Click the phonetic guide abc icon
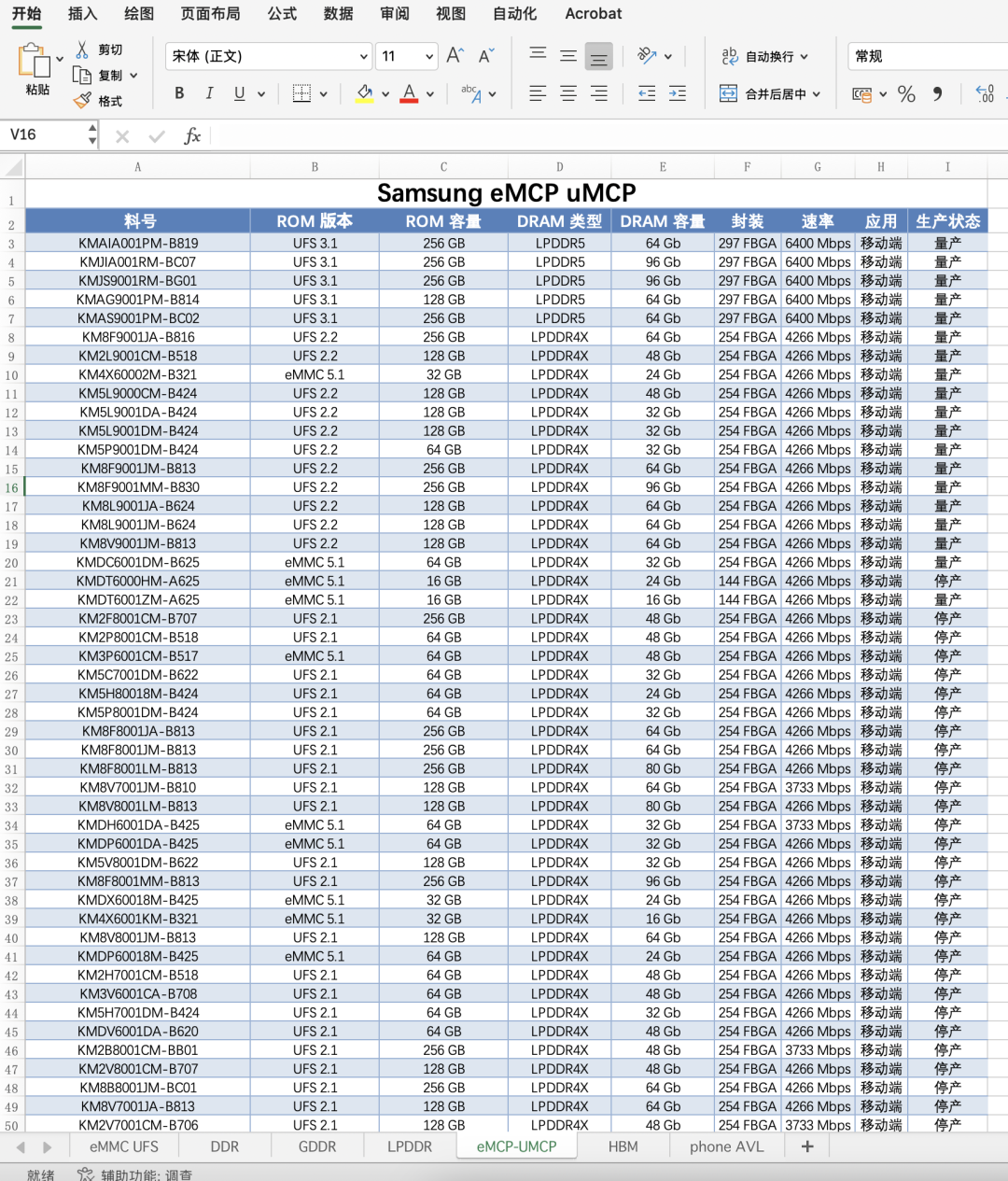 (471, 93)
